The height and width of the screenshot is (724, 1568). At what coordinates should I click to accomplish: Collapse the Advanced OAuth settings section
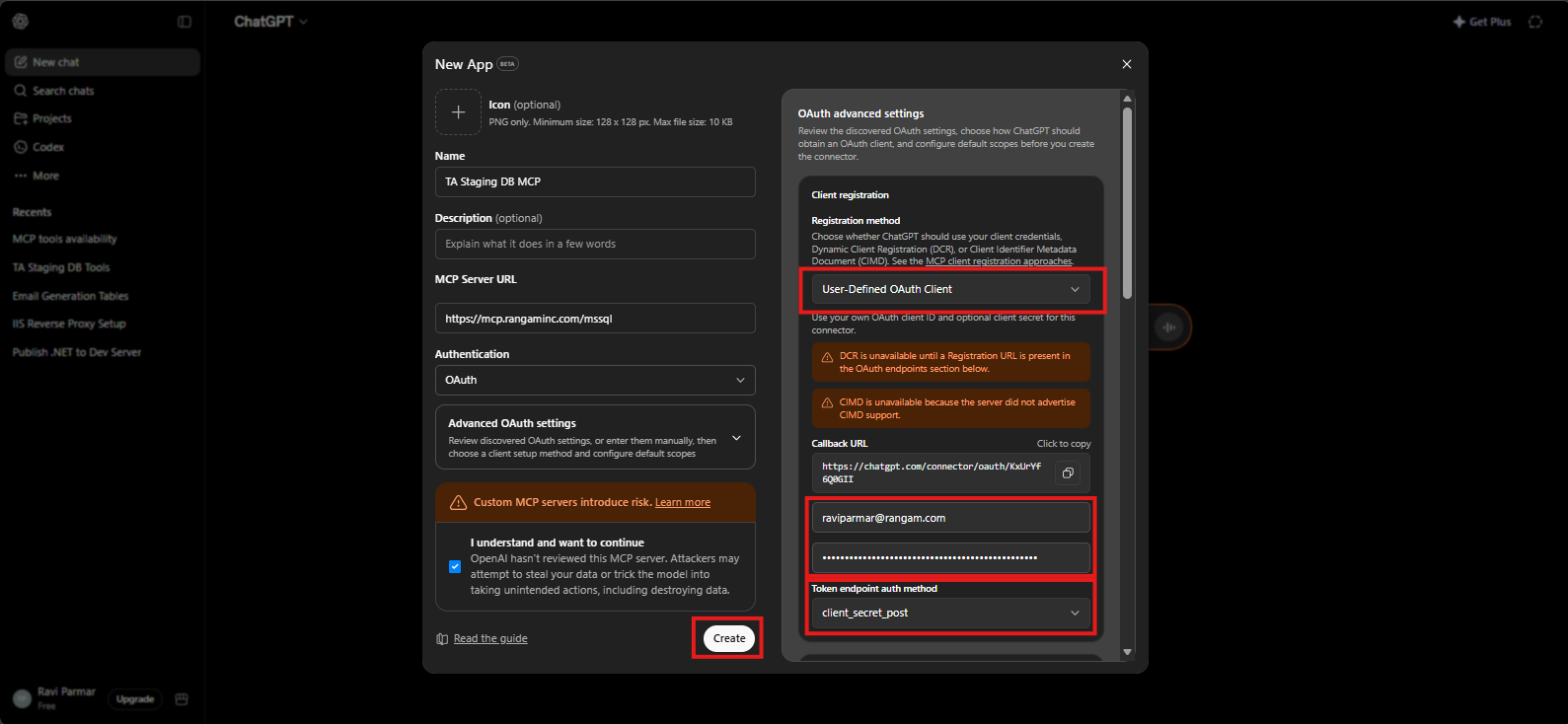595,437
